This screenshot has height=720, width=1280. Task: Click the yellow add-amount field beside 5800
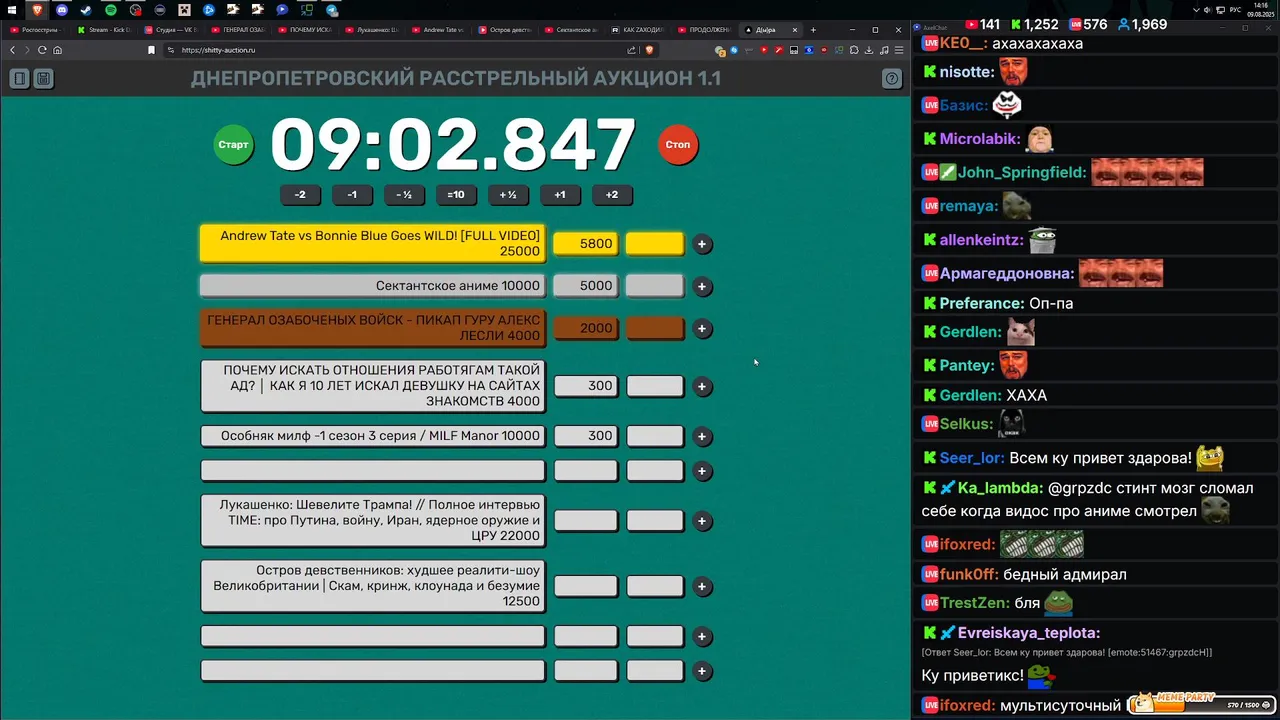tap(655, 244)
